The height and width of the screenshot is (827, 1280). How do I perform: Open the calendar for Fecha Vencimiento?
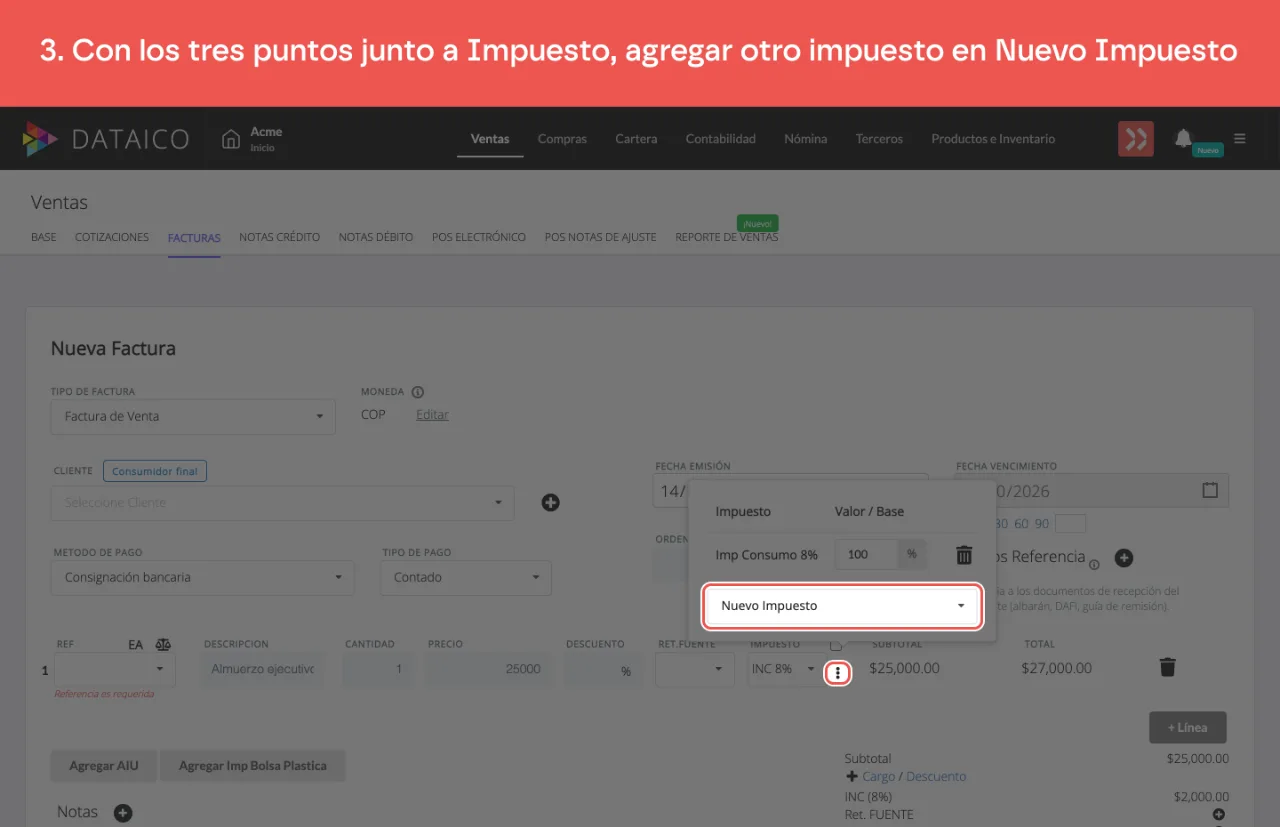(x=1210, y=490)
